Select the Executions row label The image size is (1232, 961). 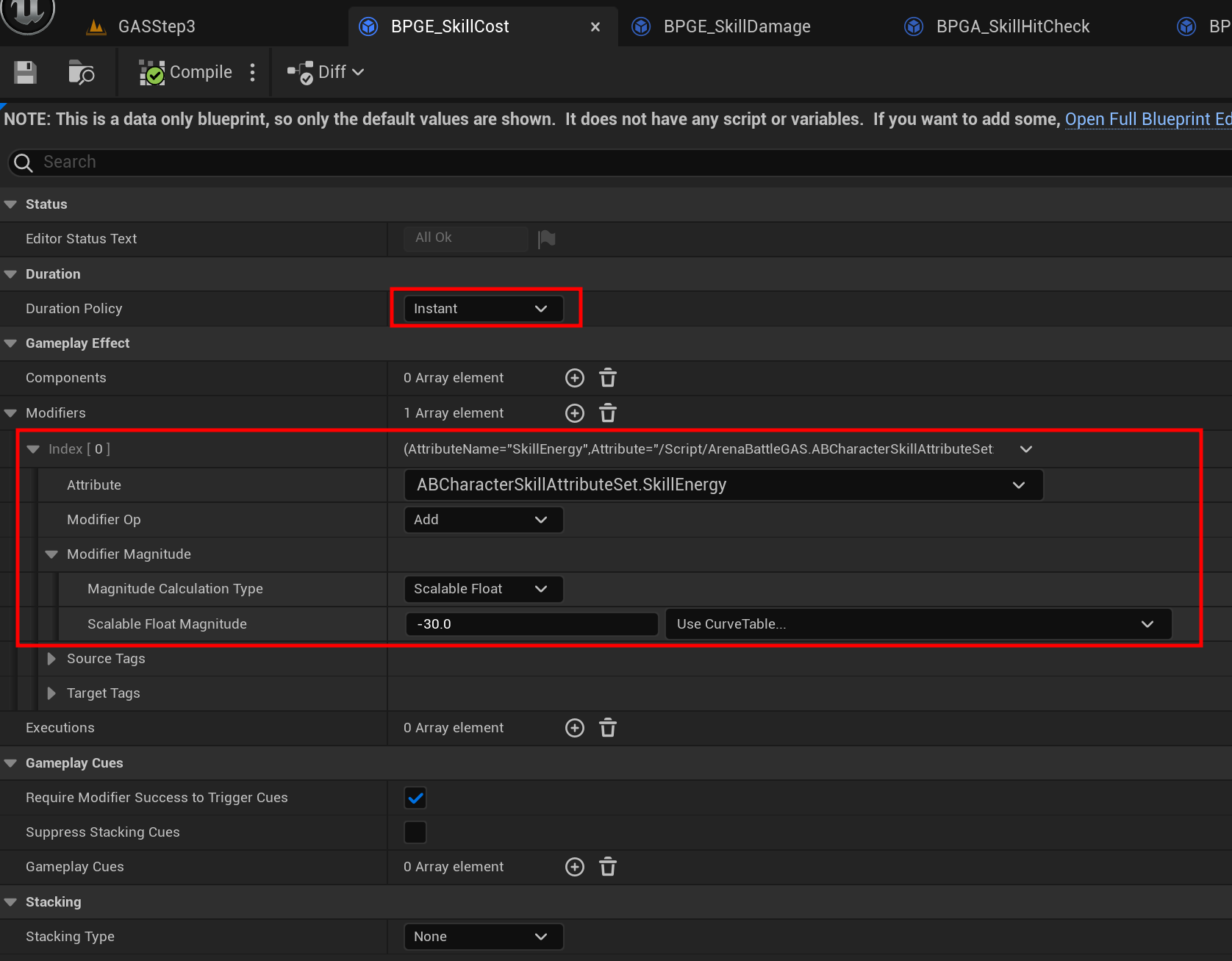pos(60,728)
